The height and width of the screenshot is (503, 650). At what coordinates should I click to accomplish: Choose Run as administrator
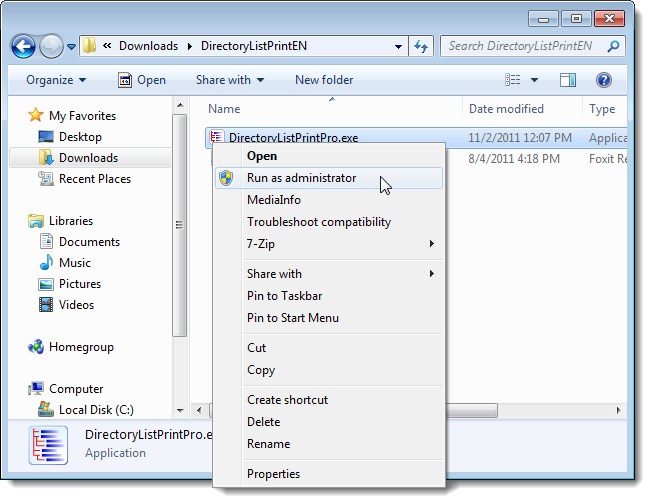click(x=329, y=178)
